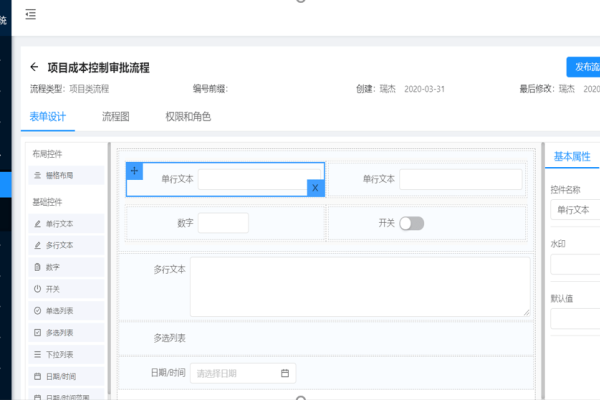Open the calendar icon in 请选择日期 field
600x400 pixels.
[285, 373]
